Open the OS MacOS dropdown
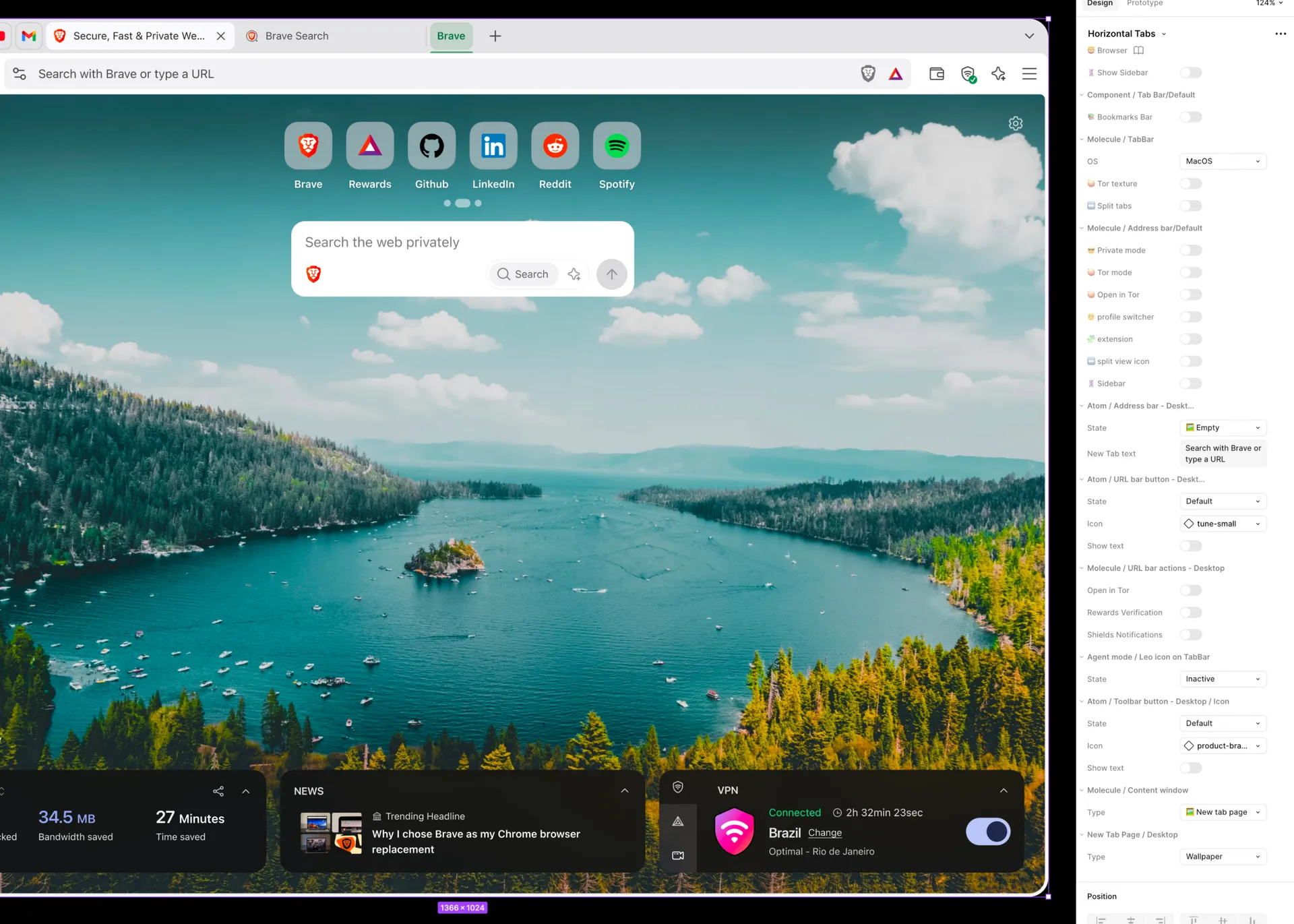 click(x=1222, y=162)
